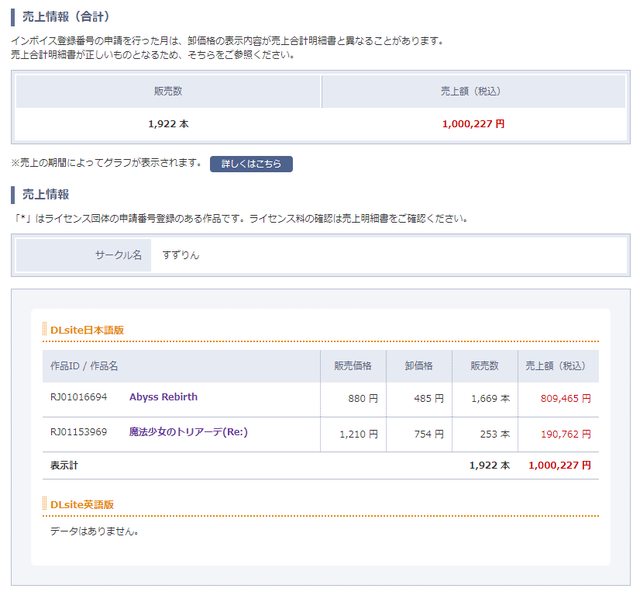The image size is (640, 592).
Task: Click the データはありません message
Action: pos(94,531)
